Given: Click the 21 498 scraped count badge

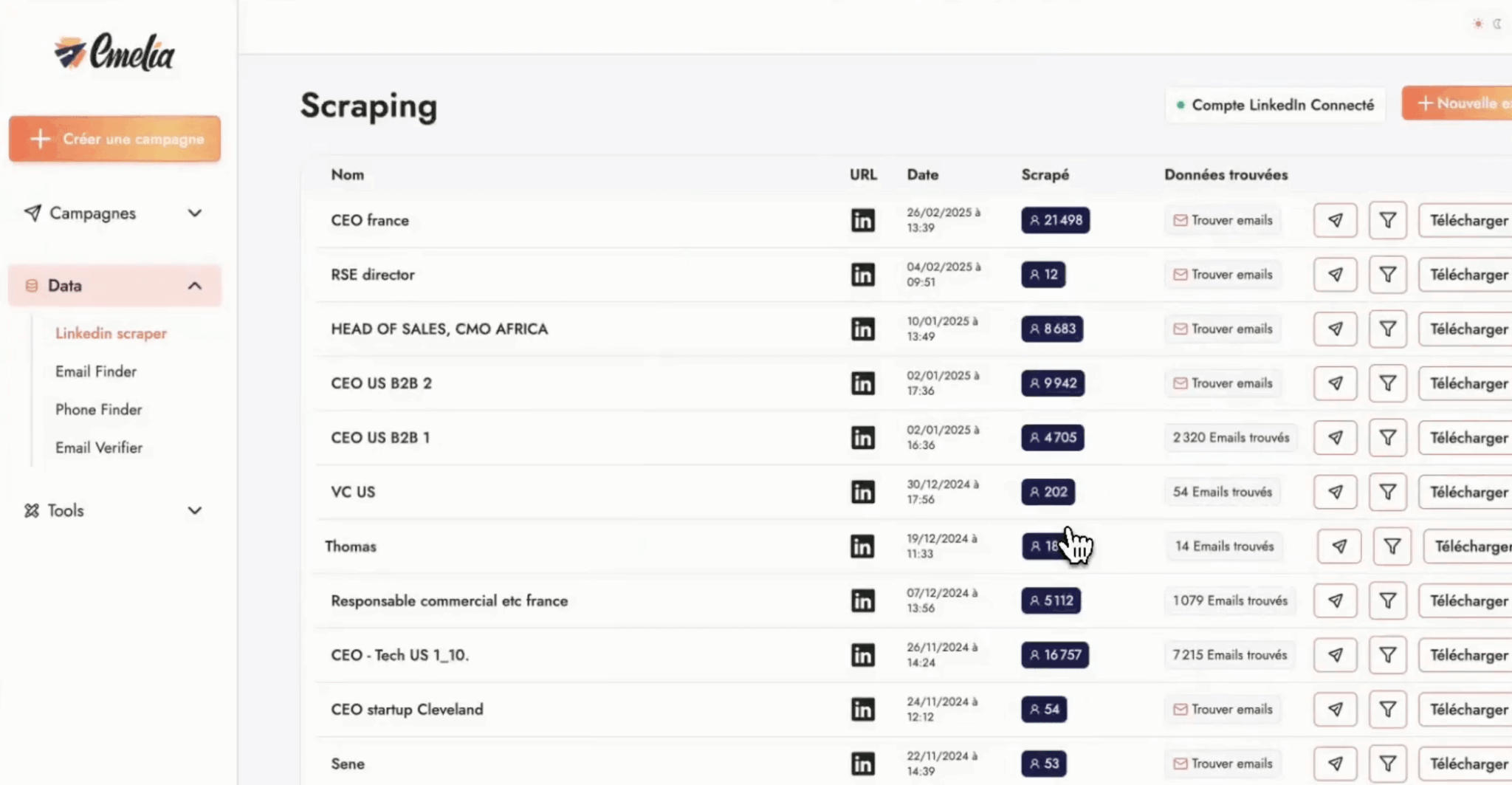Looking at the screenshot, I should coord(1055,220).
